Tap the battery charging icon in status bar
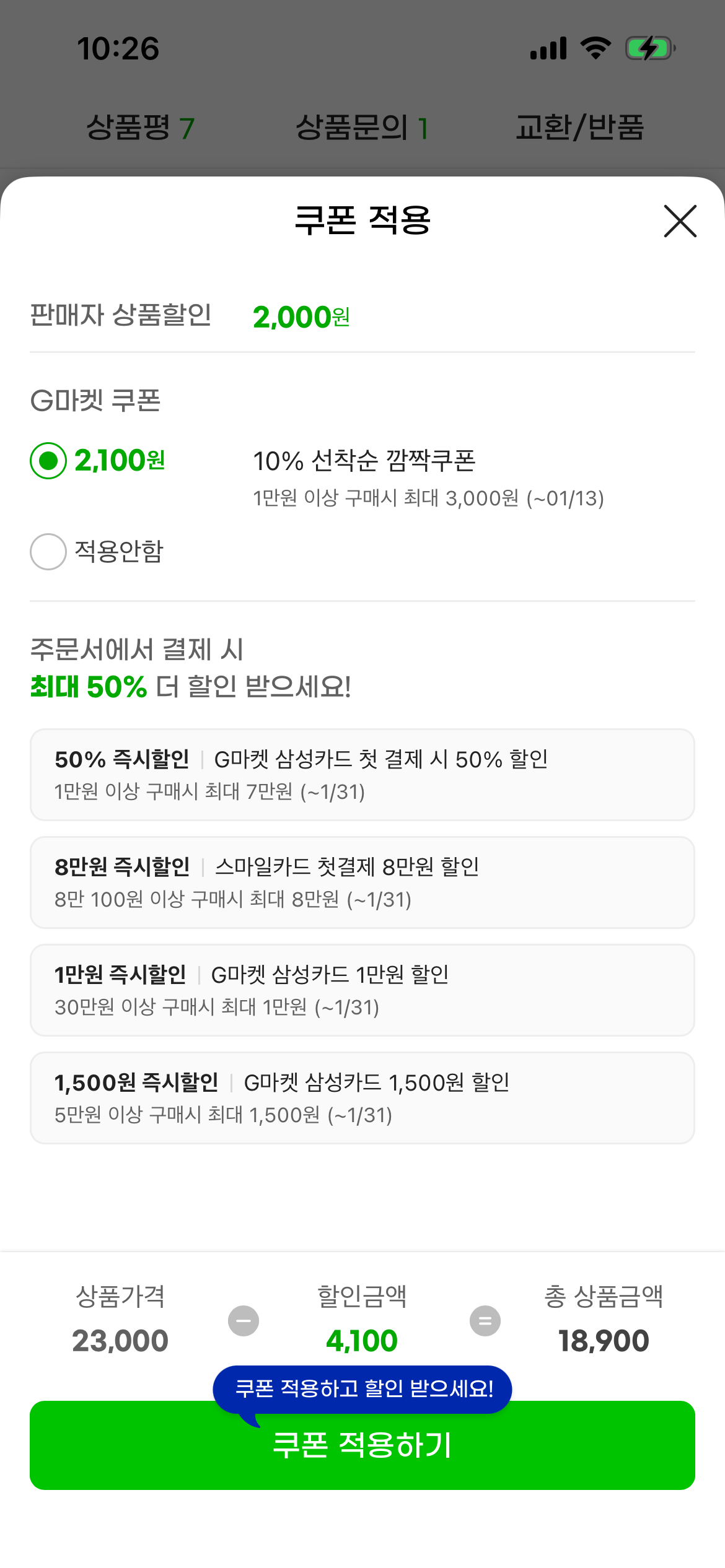The image size is (725, 1568). pyautogui.click(x=649, y=48)
